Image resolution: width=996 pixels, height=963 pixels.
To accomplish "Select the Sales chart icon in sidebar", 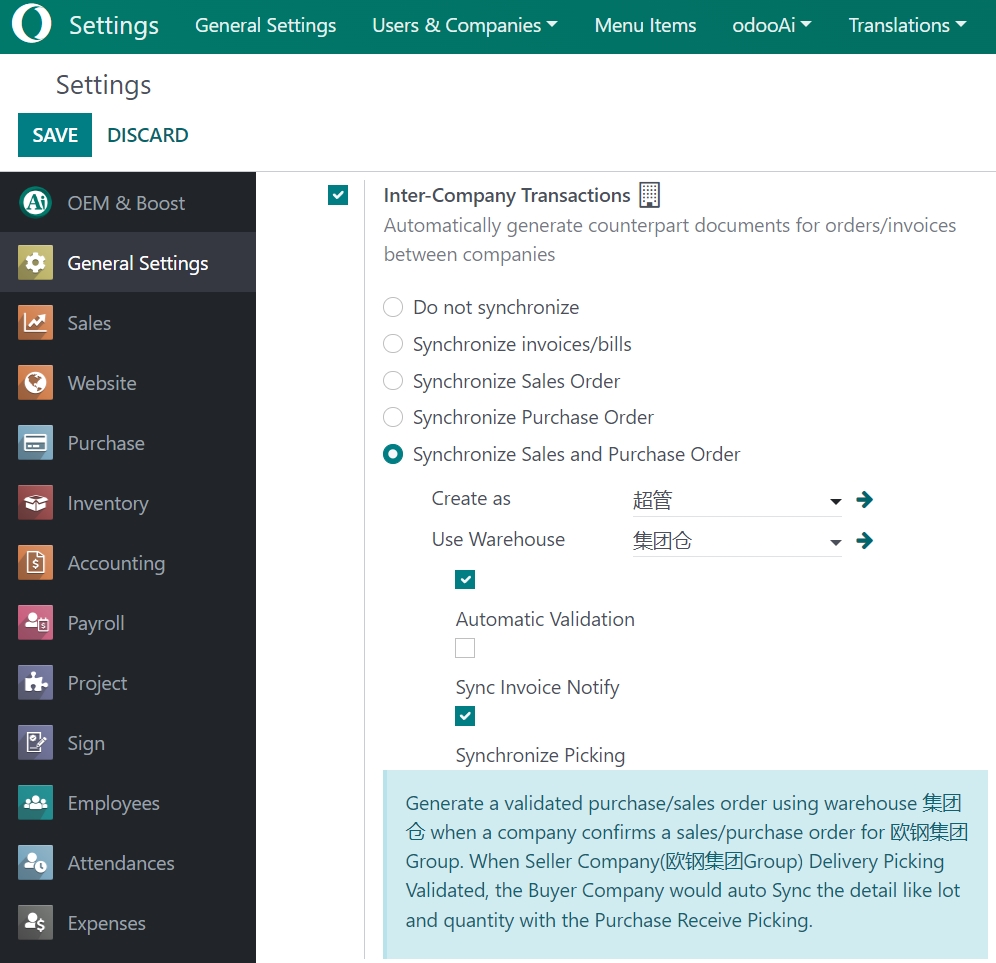I will (x=35, y=323).
